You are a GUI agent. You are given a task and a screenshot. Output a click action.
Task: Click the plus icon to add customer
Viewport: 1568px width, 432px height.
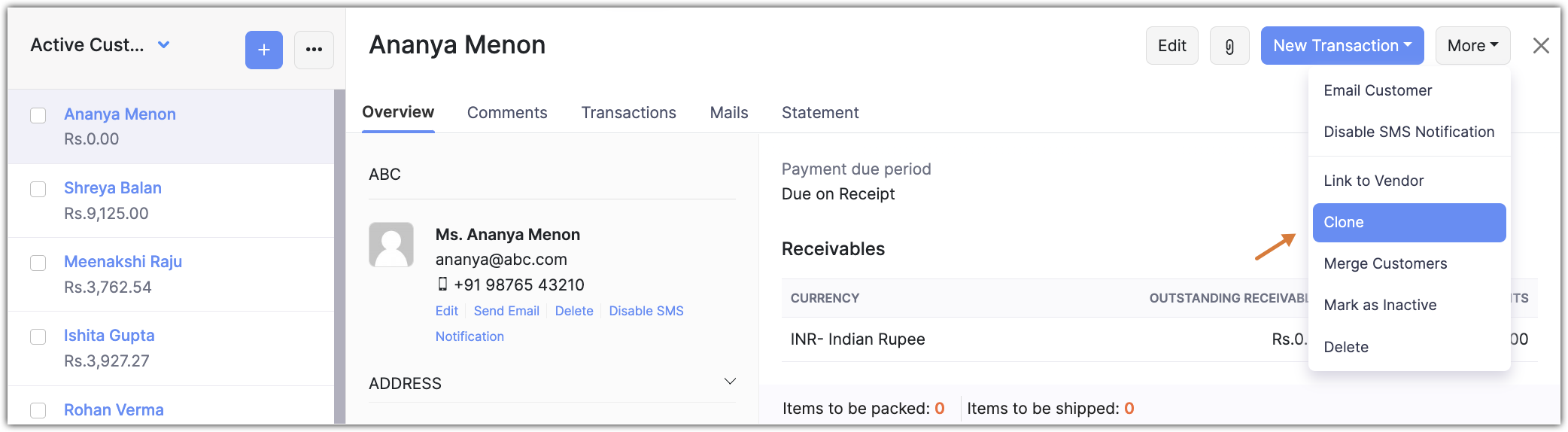263,50
